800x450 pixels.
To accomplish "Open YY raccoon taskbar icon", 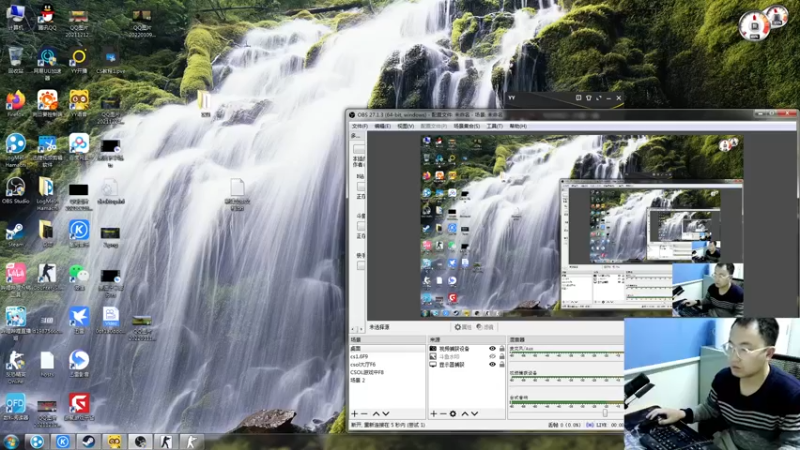I will coord(114,441).
